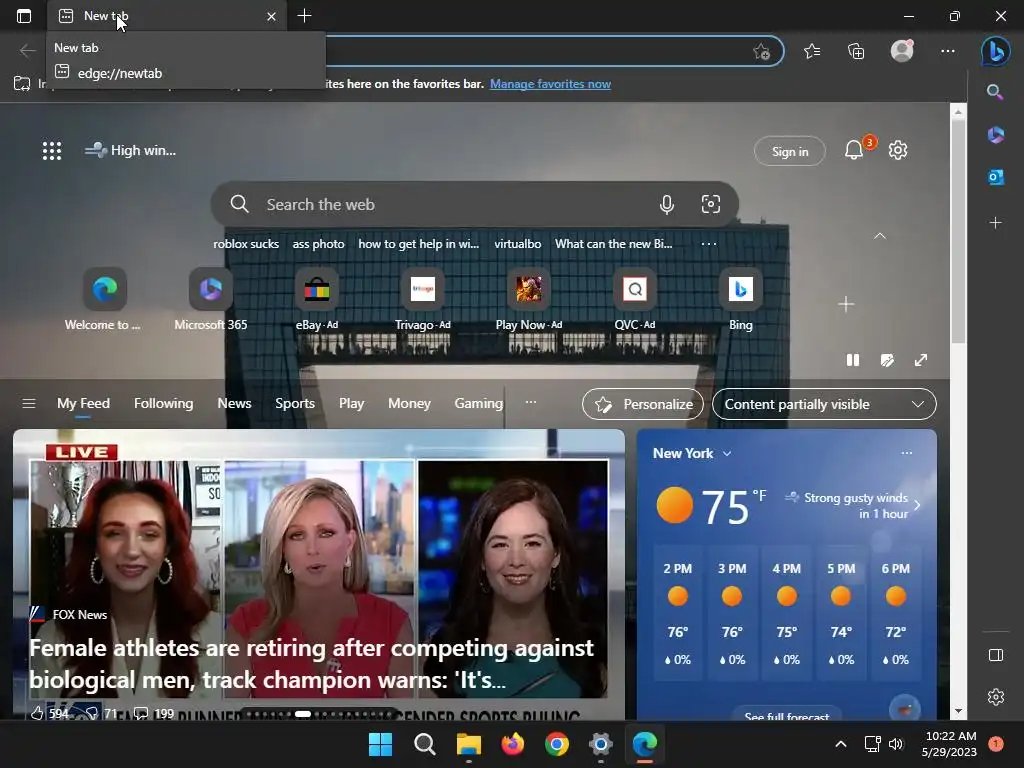Switch to Sports tab
This screenshot has width=1024, height=768.
click(x=295, y=404)
